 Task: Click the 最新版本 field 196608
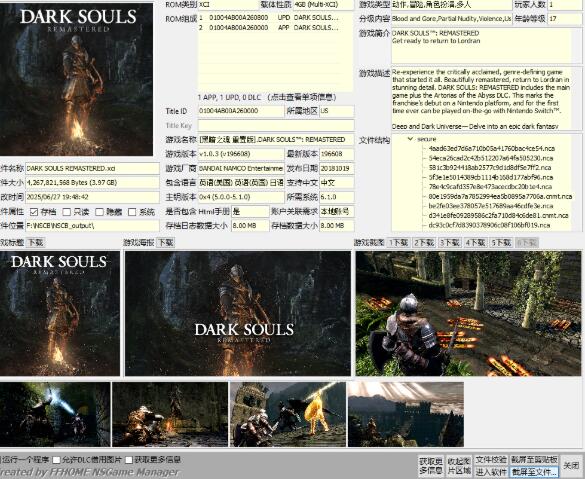click(337, 154)
